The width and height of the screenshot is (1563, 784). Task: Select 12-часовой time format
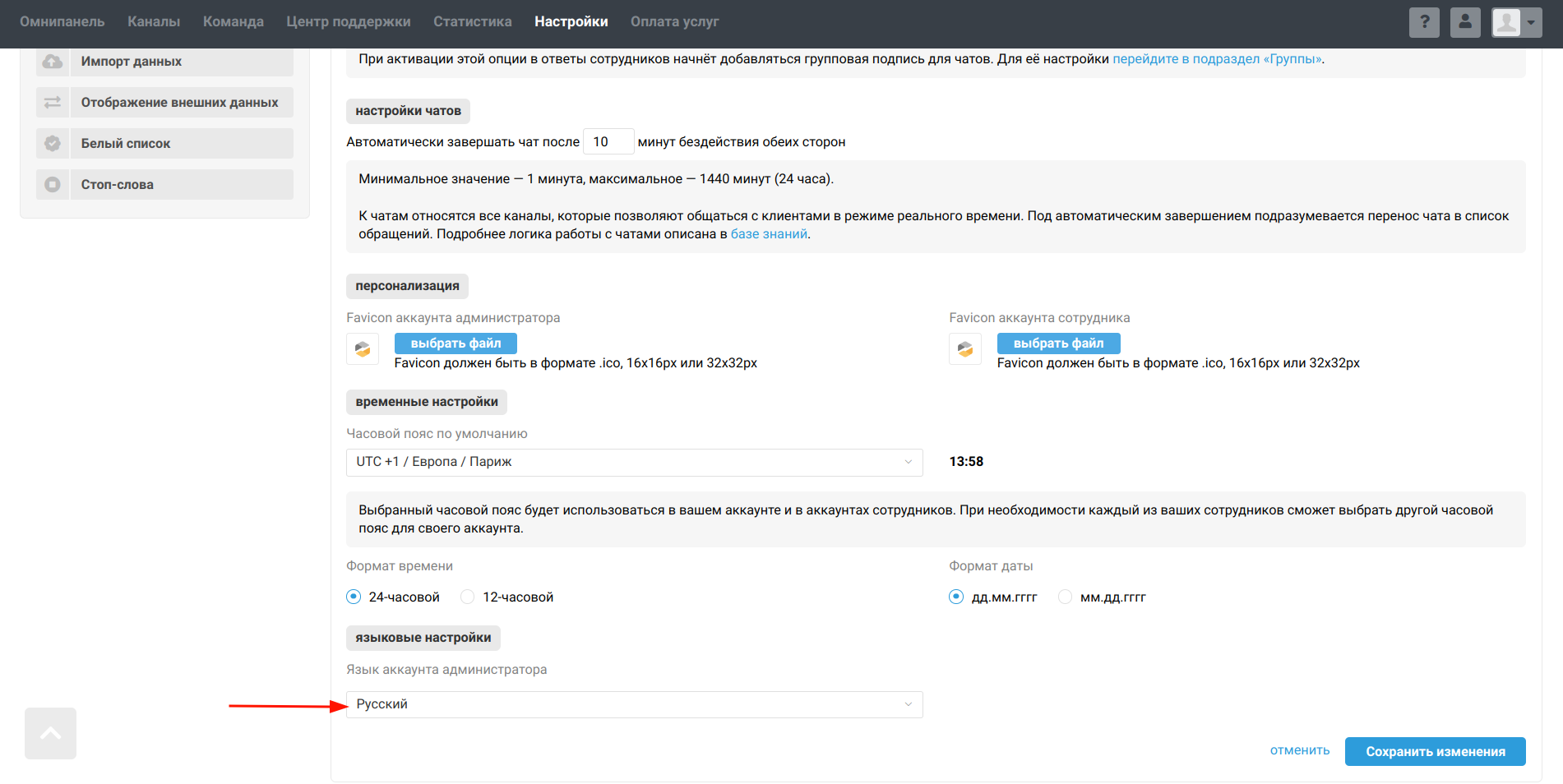(468, 597)
